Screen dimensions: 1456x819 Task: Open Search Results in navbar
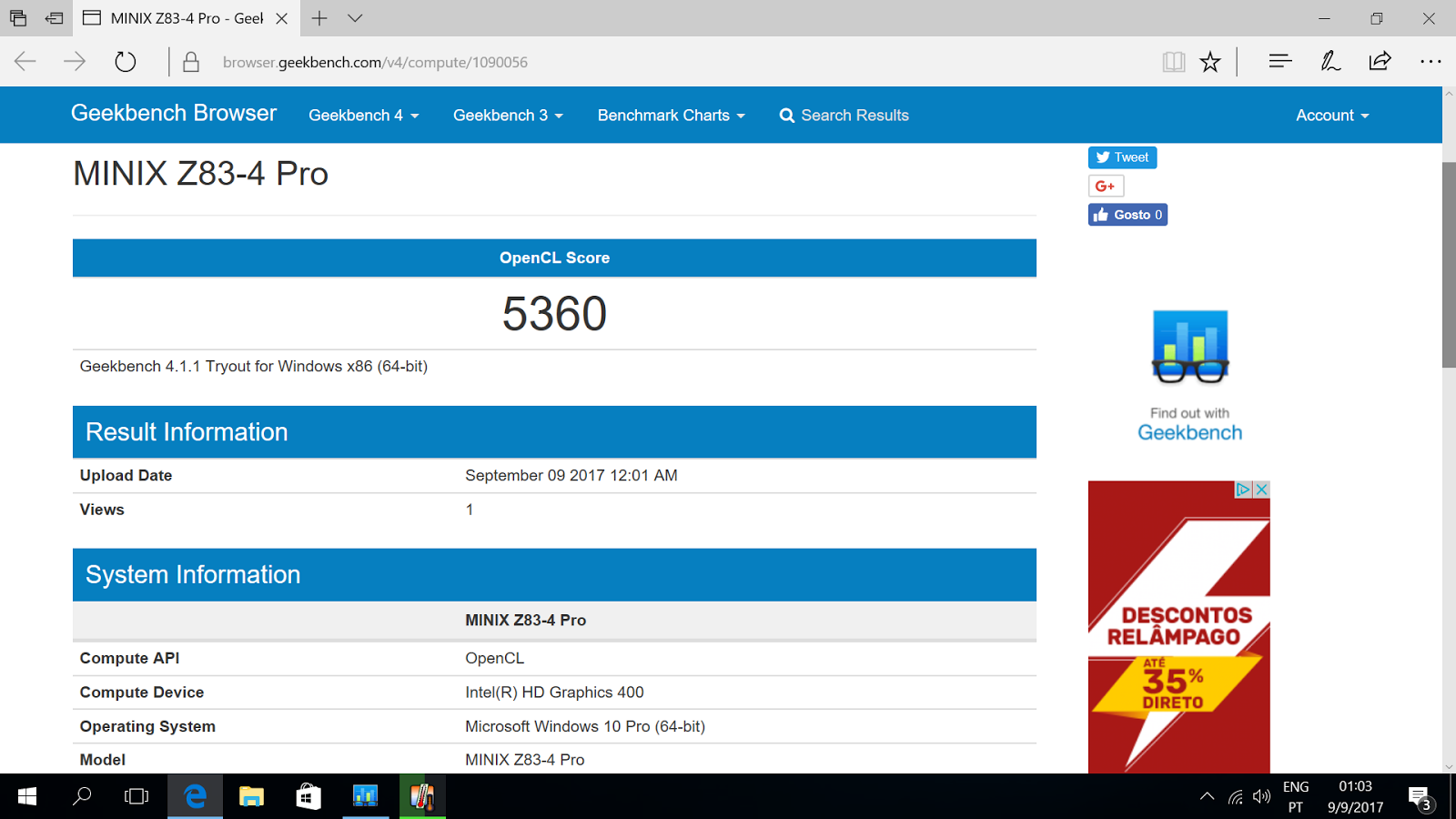(844, 116)
